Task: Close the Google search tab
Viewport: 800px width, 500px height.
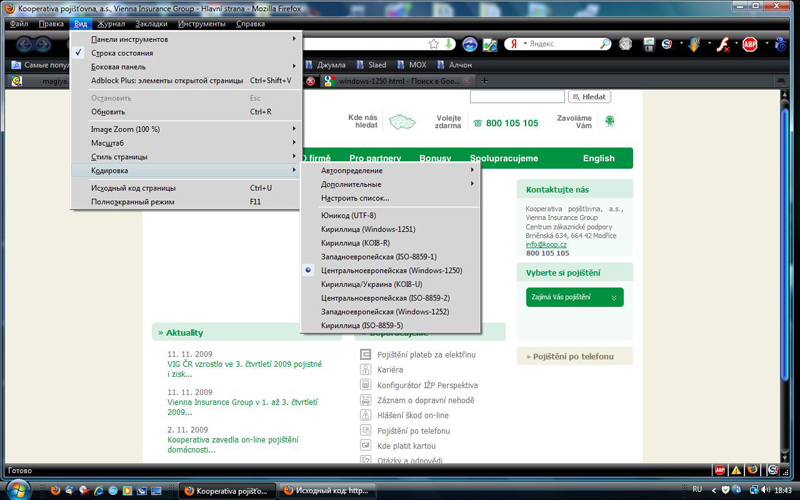Action: tap(466, 81)
